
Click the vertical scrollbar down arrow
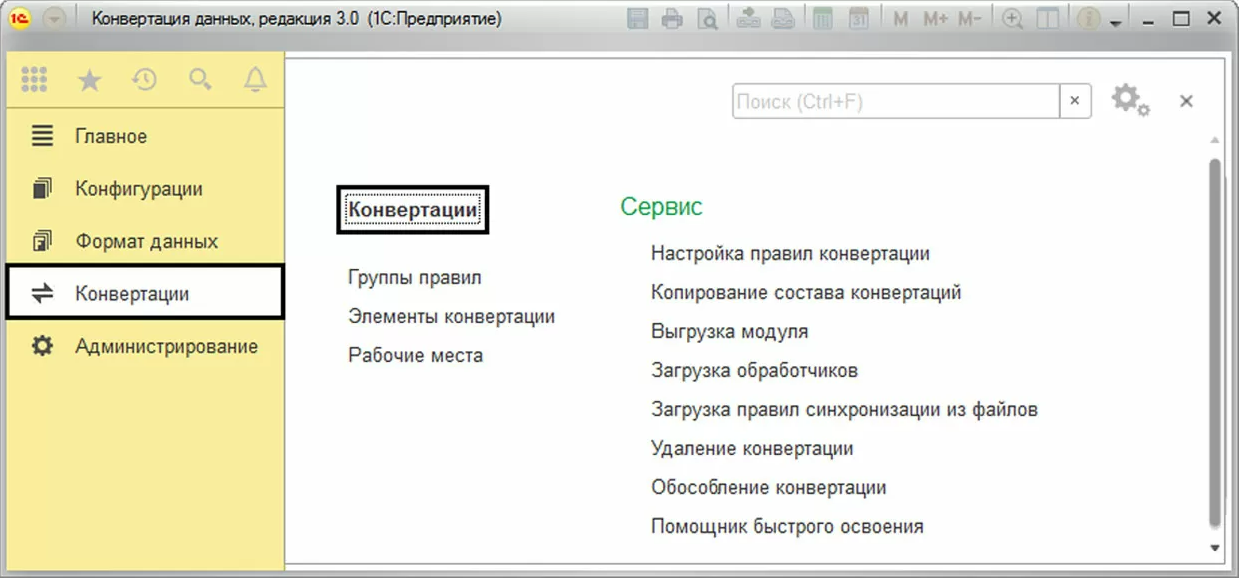(x=1215, y=547)
